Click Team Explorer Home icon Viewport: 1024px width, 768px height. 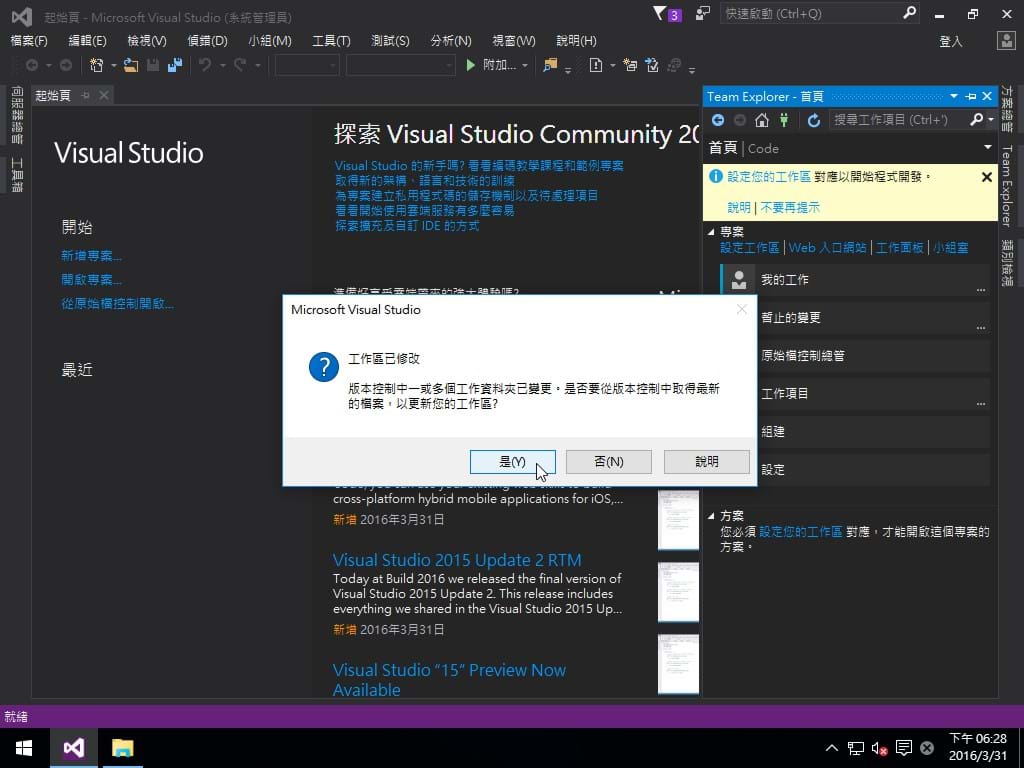761,120
